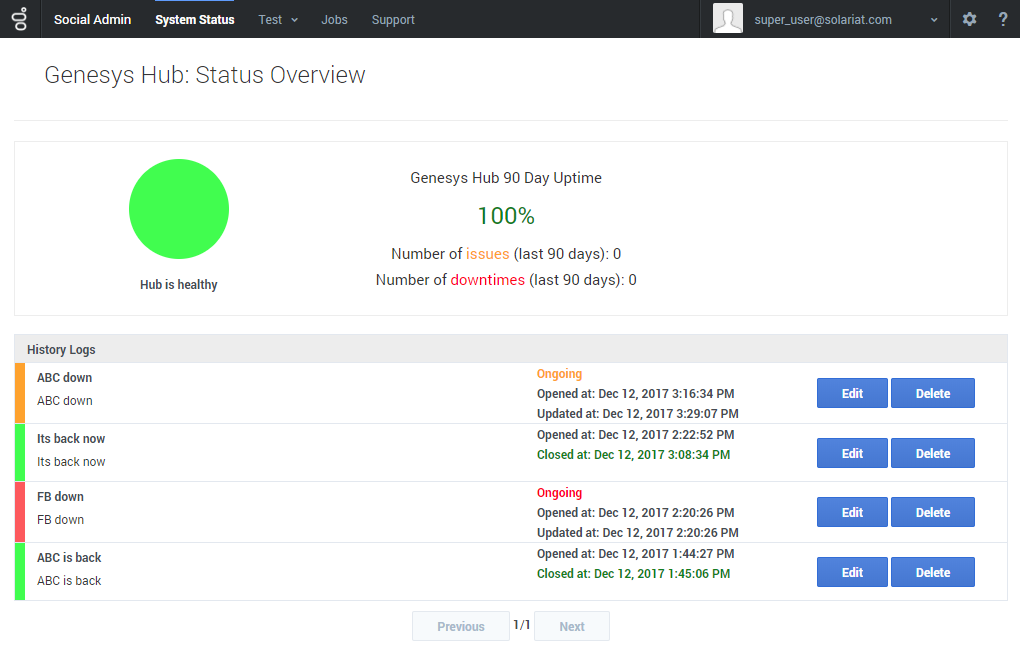Click the green hub health indicator circle
This screenshot has height=651, width=1020.
point(179,209)
